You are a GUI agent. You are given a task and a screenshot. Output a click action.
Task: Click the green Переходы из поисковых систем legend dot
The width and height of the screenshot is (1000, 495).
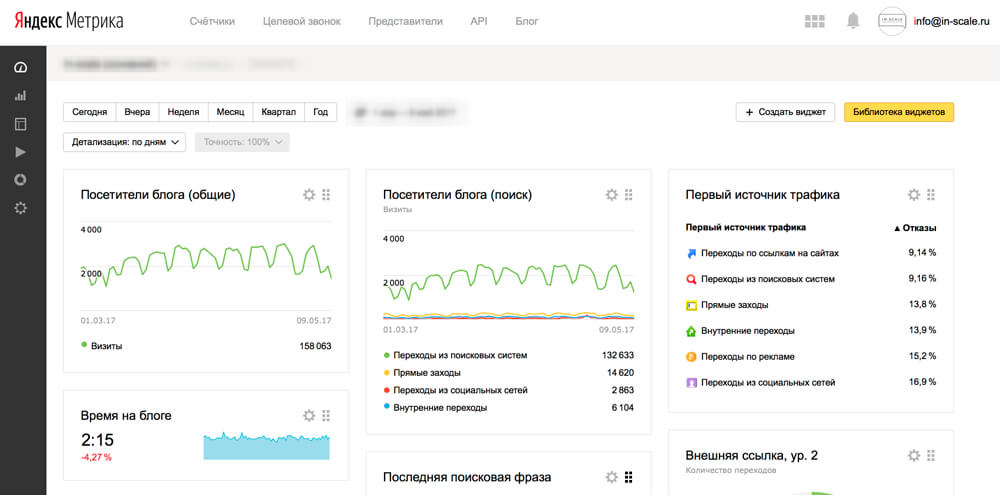[x=386, y=355]
